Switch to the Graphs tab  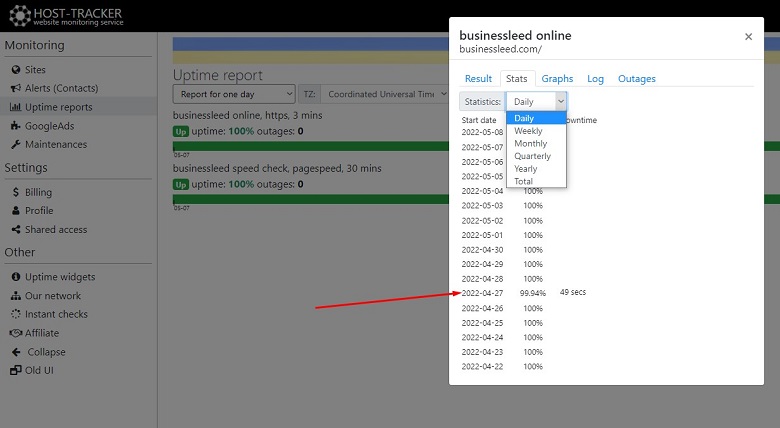[557, 79]
